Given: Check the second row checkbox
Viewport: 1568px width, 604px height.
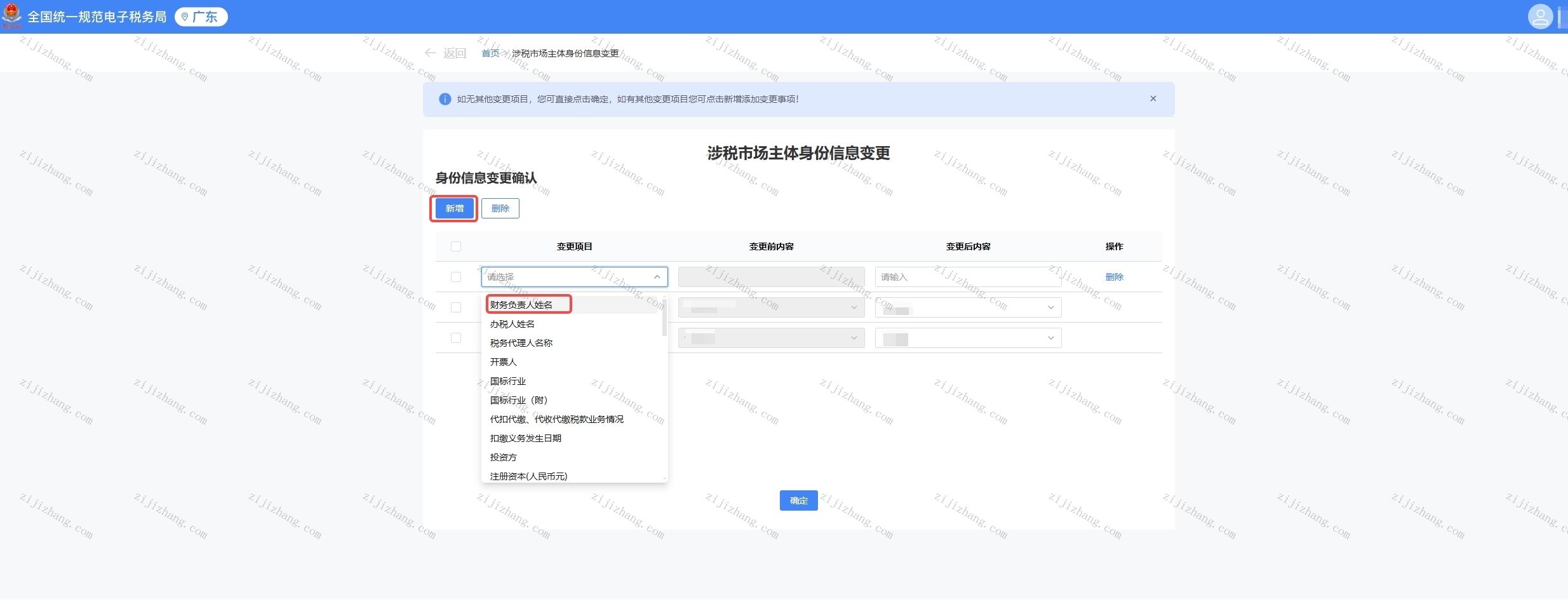Looking at the screenshot, I should tap(456, 307).
